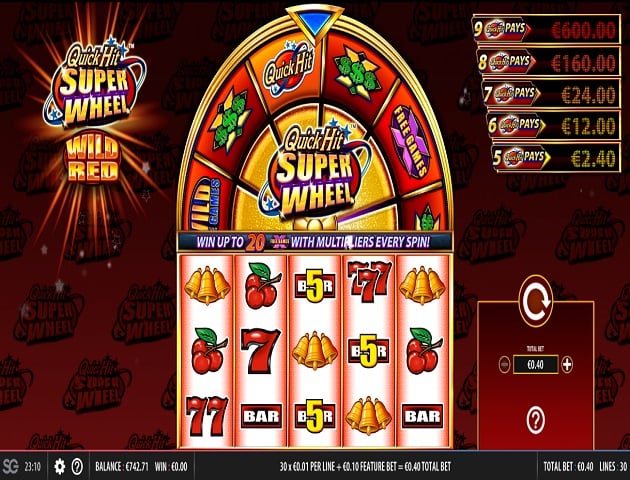Increase total bet with the plus button

click(x=567, y=365)
